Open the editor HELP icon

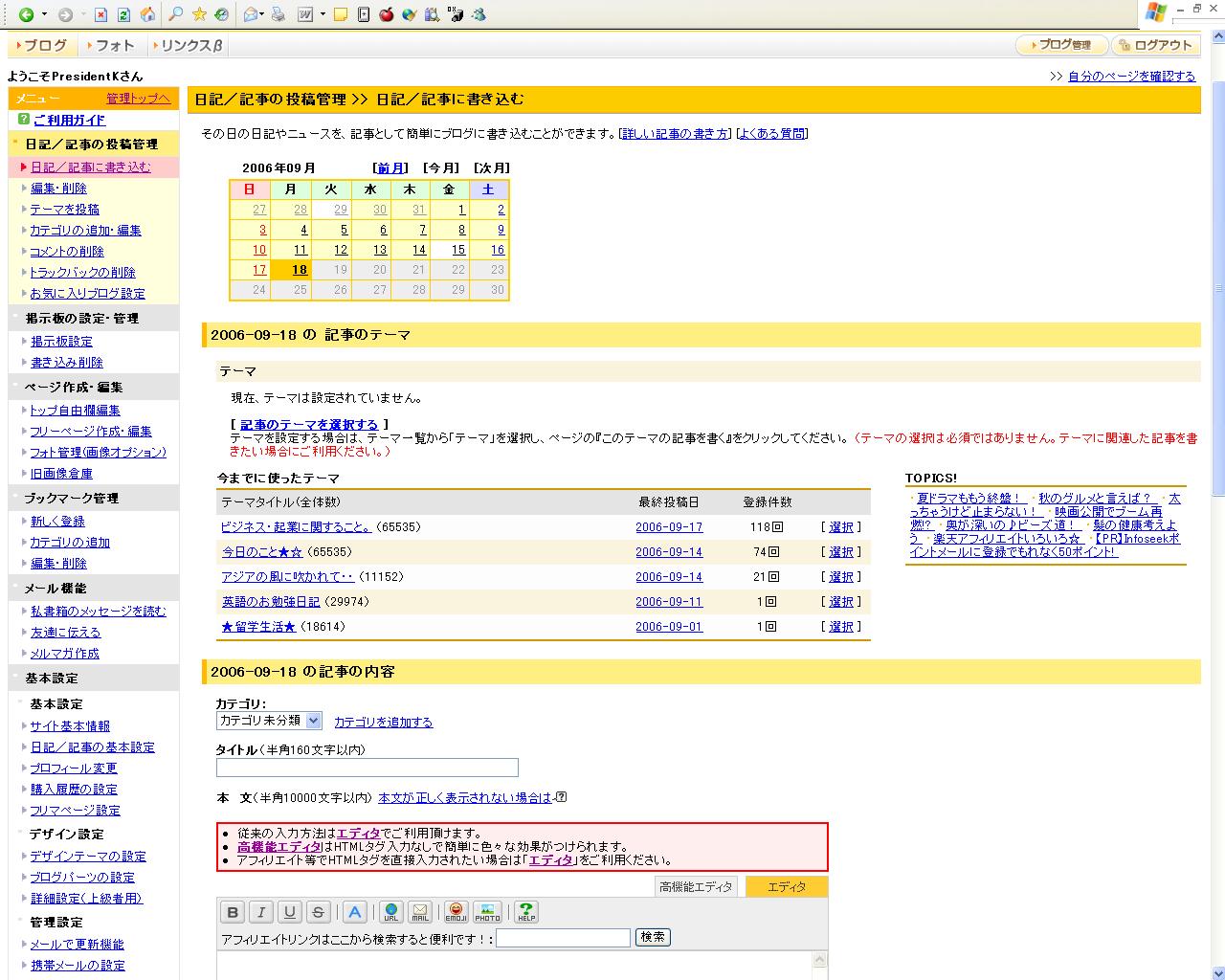pyautogui.click(x=525, y=912)
